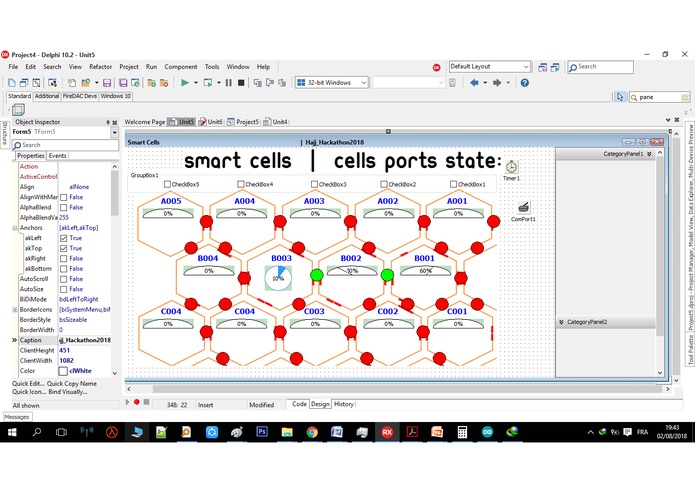Click the Quick Copy Name link
This screenshot has height=494, width=695.
click(72, 384)
